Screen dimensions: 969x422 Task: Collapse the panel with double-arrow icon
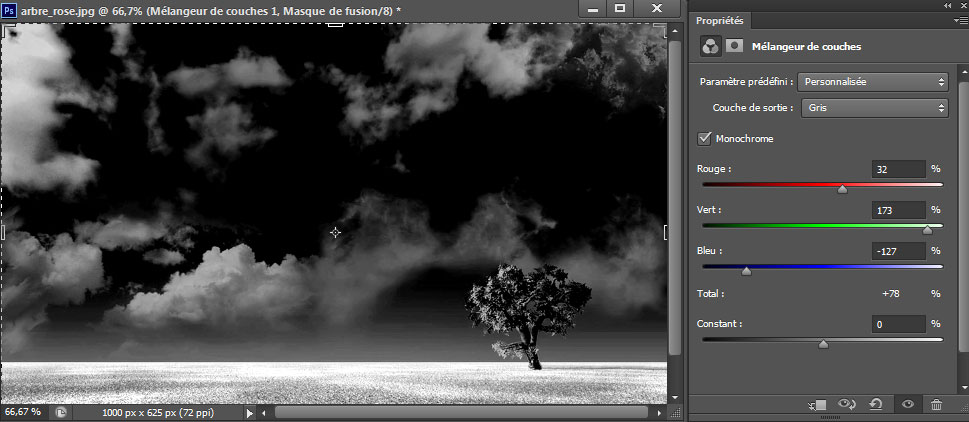click(947, 6)
